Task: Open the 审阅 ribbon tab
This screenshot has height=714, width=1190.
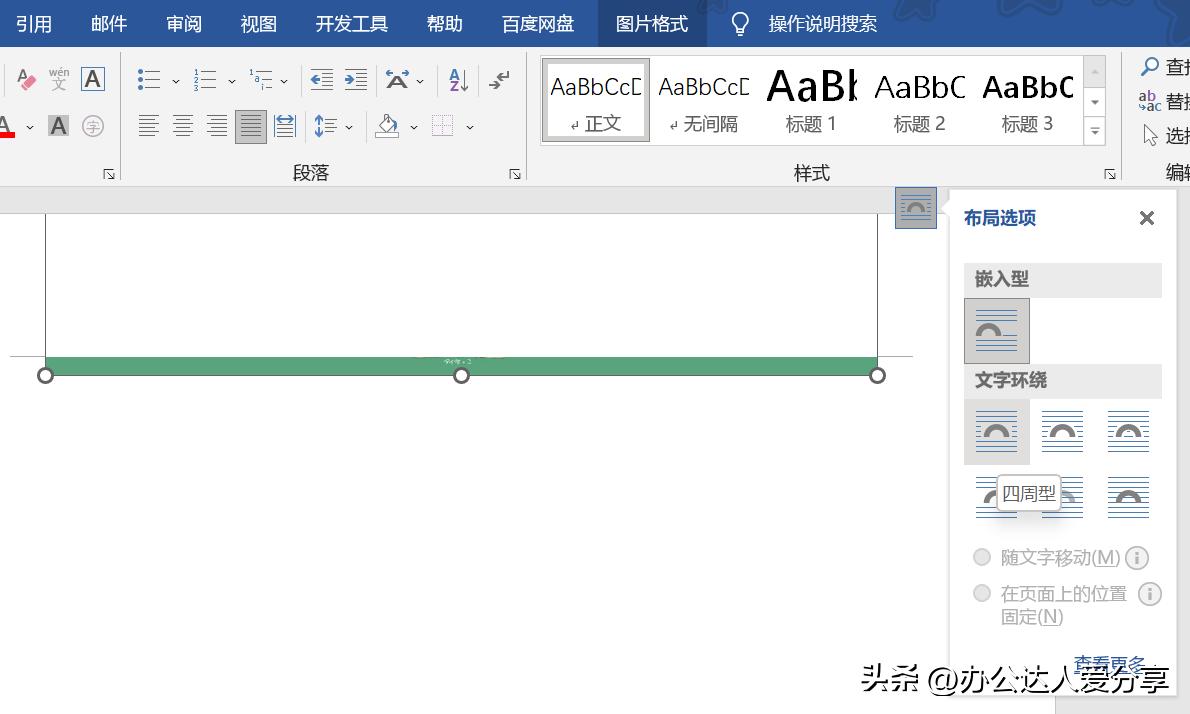Action: coord(183,23)
